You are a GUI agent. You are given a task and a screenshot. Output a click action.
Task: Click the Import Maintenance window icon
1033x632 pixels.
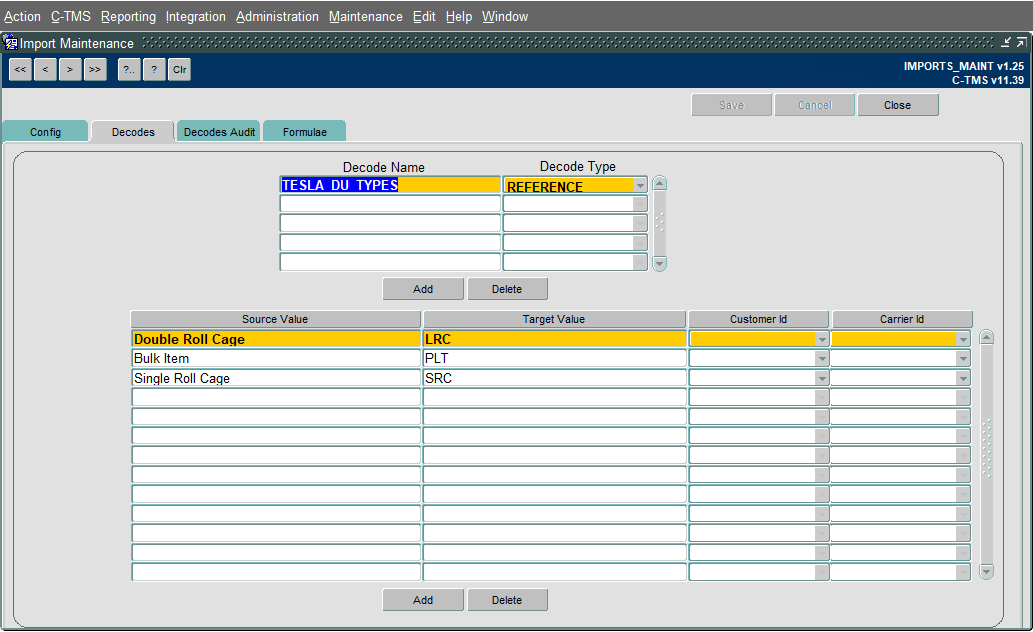11,43
